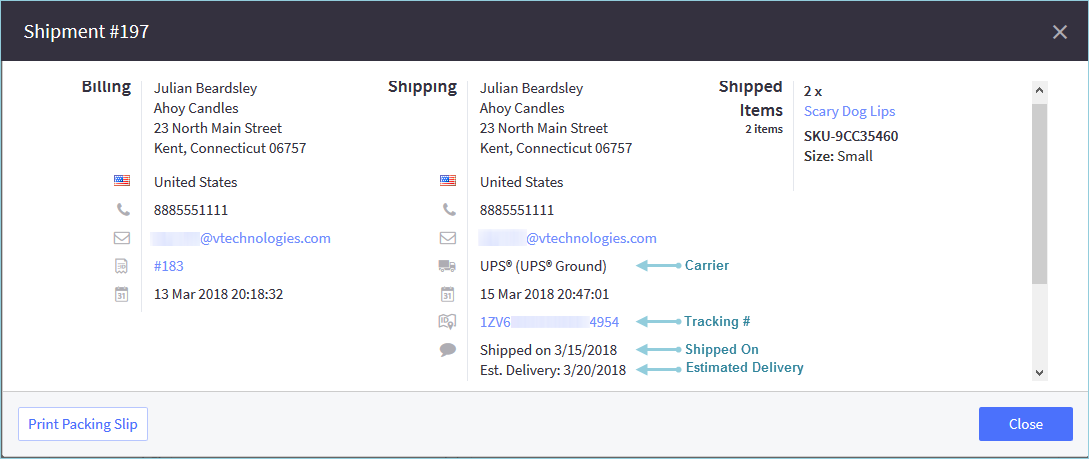The height and width of the screenshot is (459, 1089).
Task: Open the Scary Dog Lips product link
Action: point(849,111)
